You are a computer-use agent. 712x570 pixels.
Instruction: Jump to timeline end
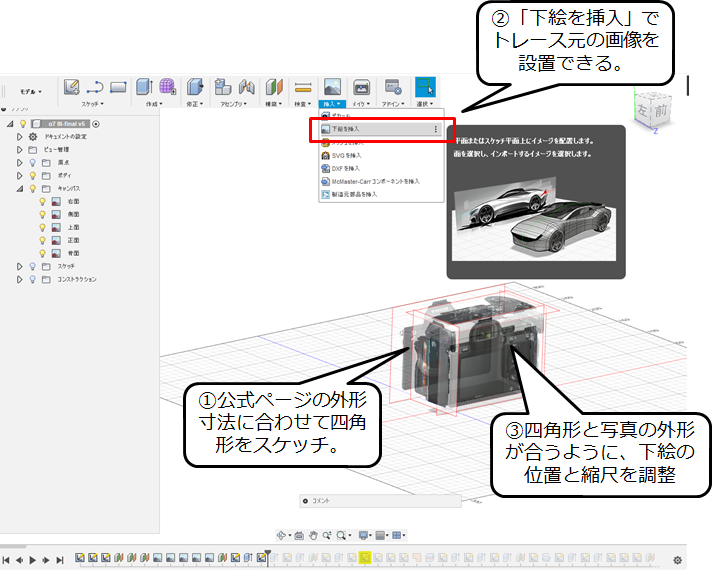tap(59, 560)
